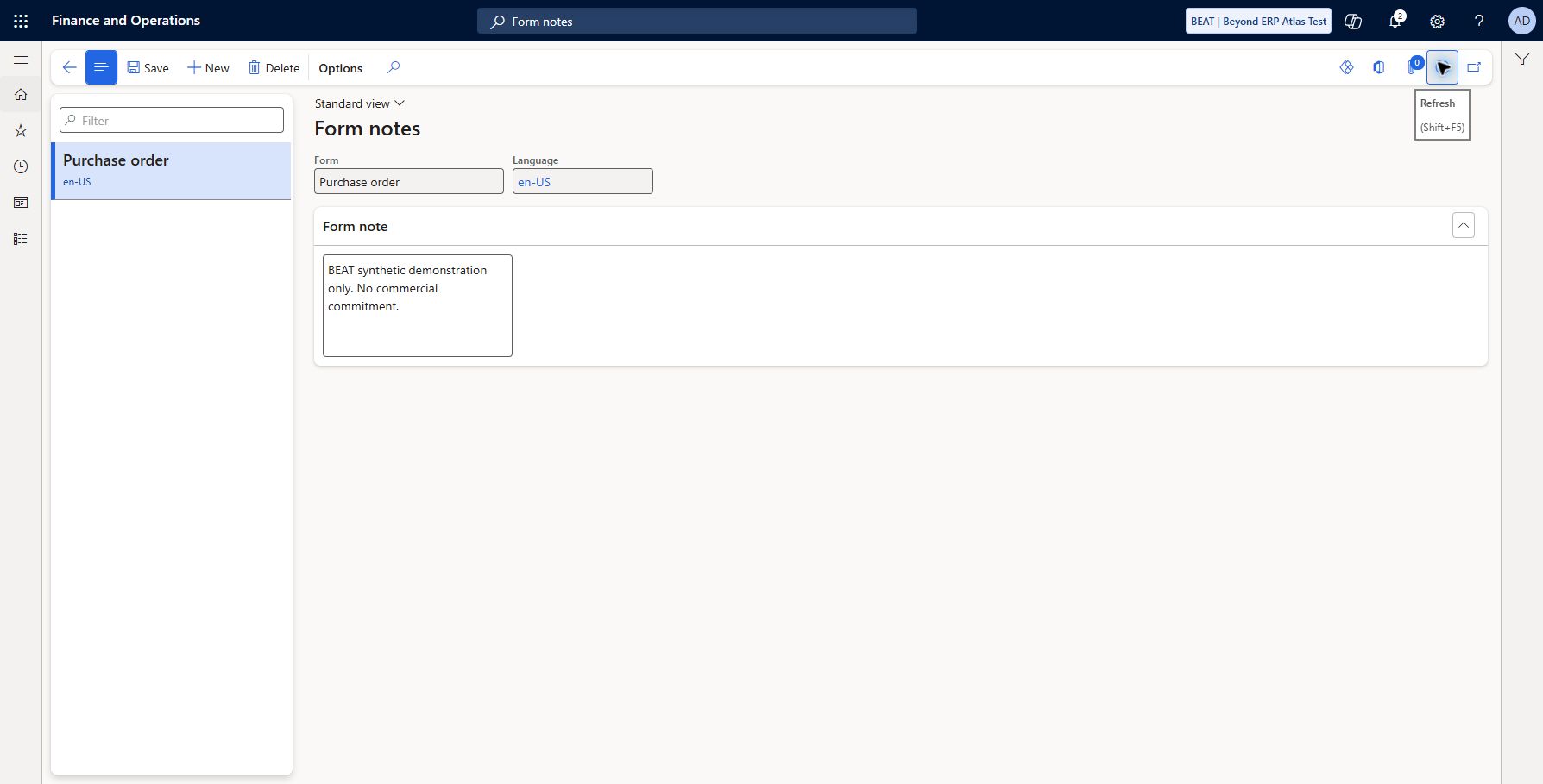Open Copilot icon in the top bar

(1353, 21)
